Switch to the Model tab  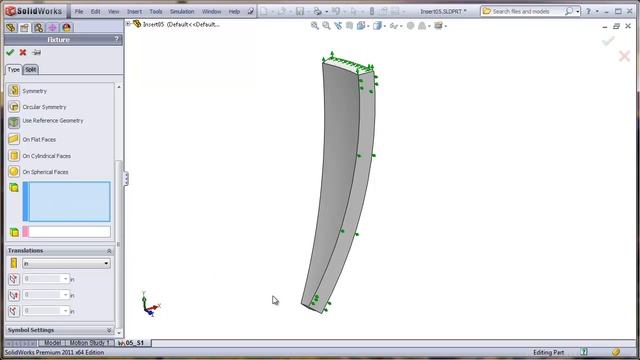point(52,343)
